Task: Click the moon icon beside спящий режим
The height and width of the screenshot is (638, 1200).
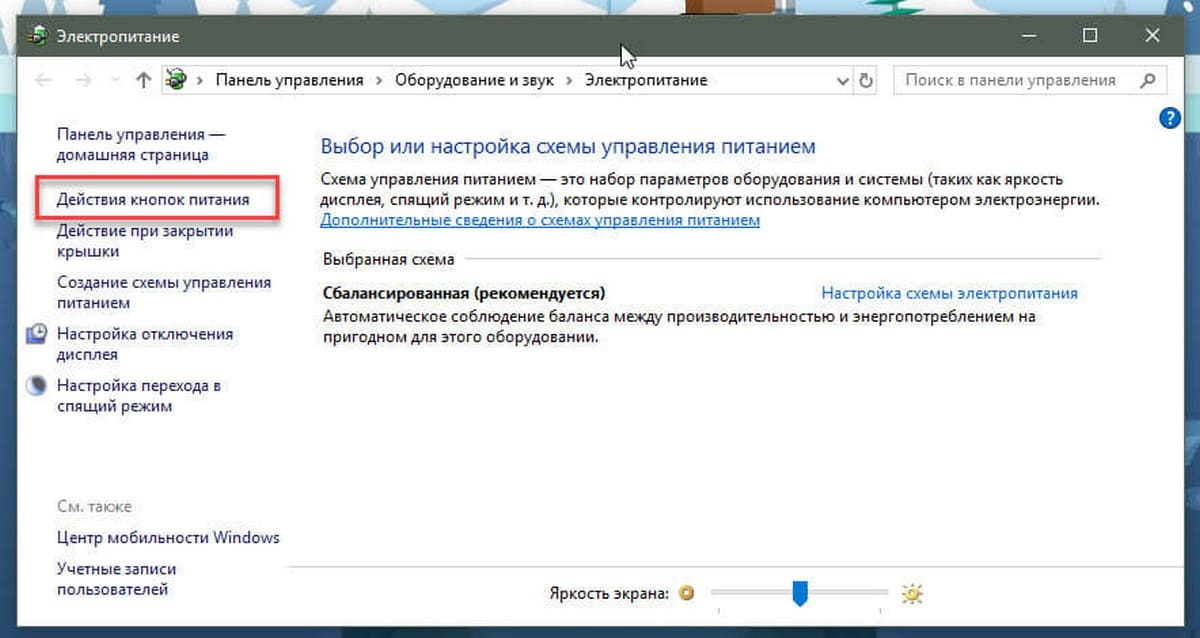Action: [x=37, y=386]
